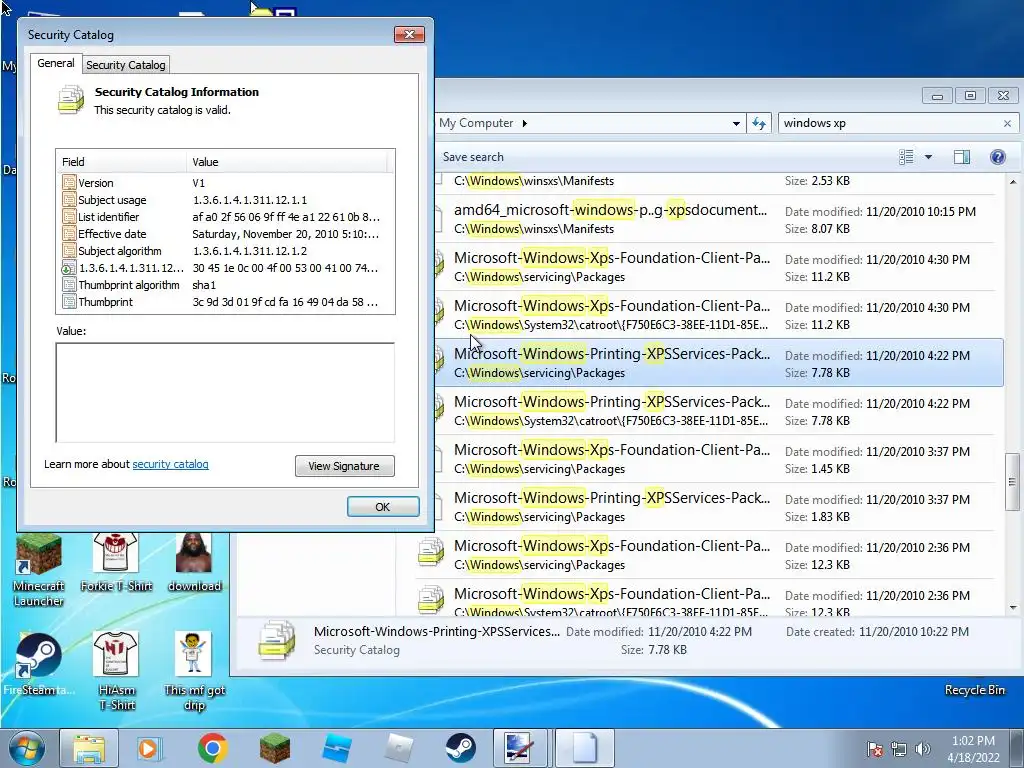Viewport: 1024px width, 768px height.
Task: Open the blank document taskbar button
Action: tap(585, 748)
